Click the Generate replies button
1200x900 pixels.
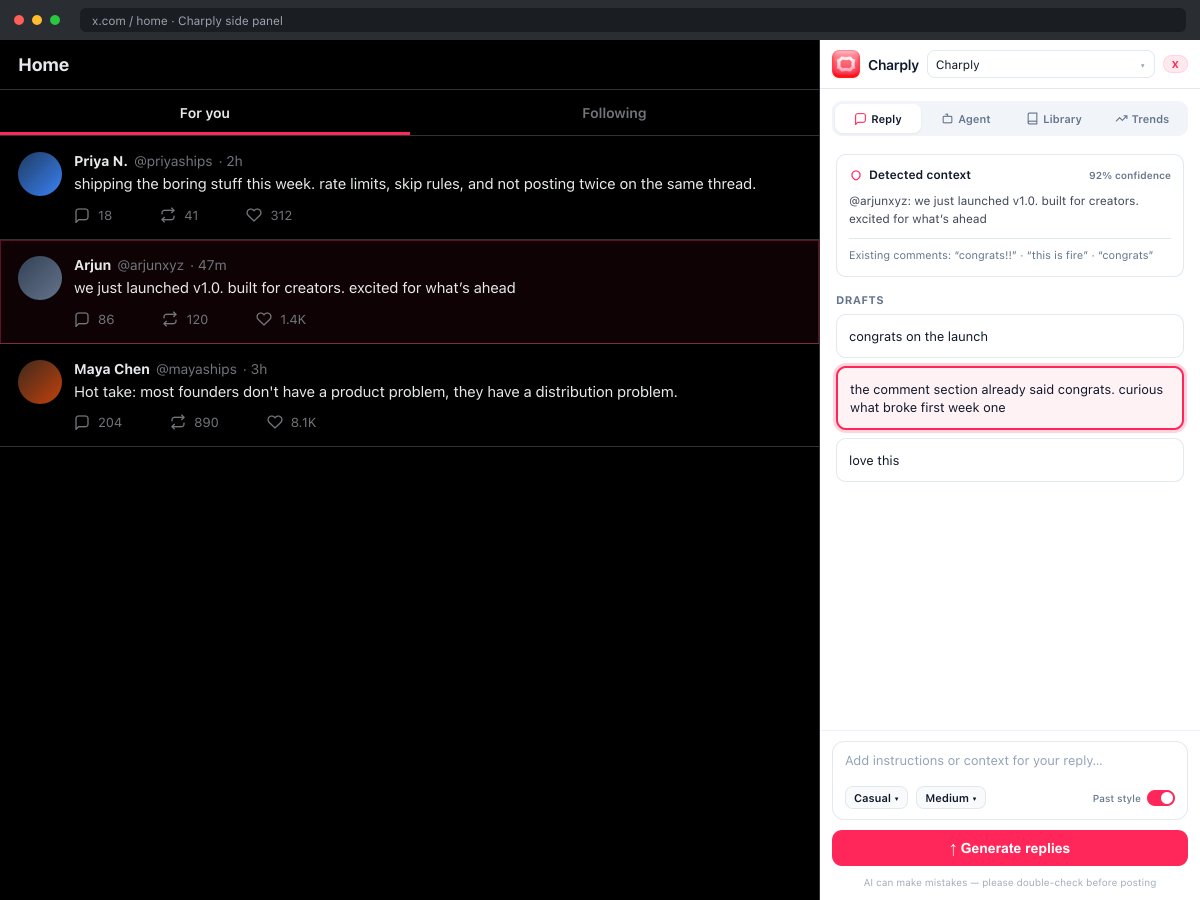pos(1010,848)
